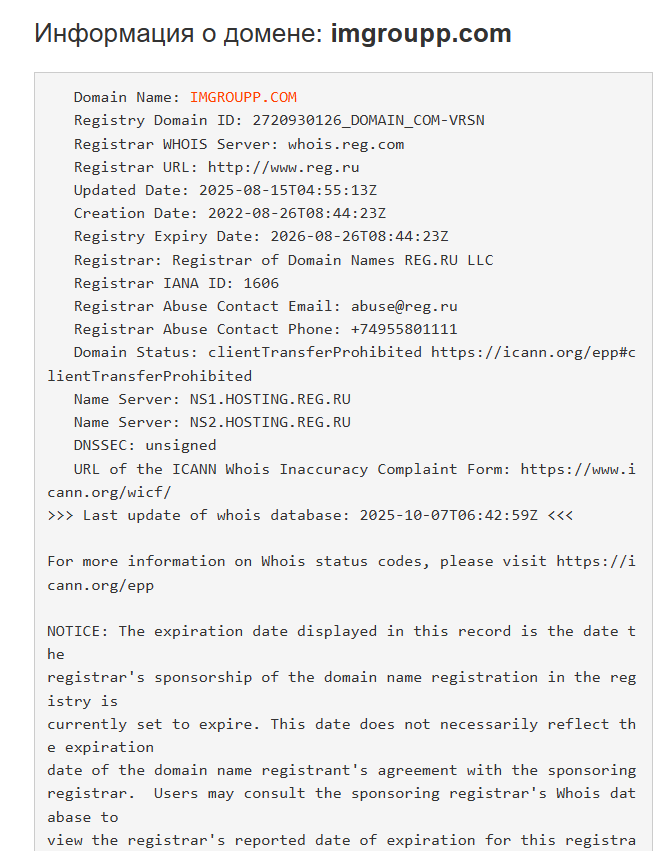Click the Registrar IANA ID 1606
Screen dimensions: 668x851
[261, 283]
